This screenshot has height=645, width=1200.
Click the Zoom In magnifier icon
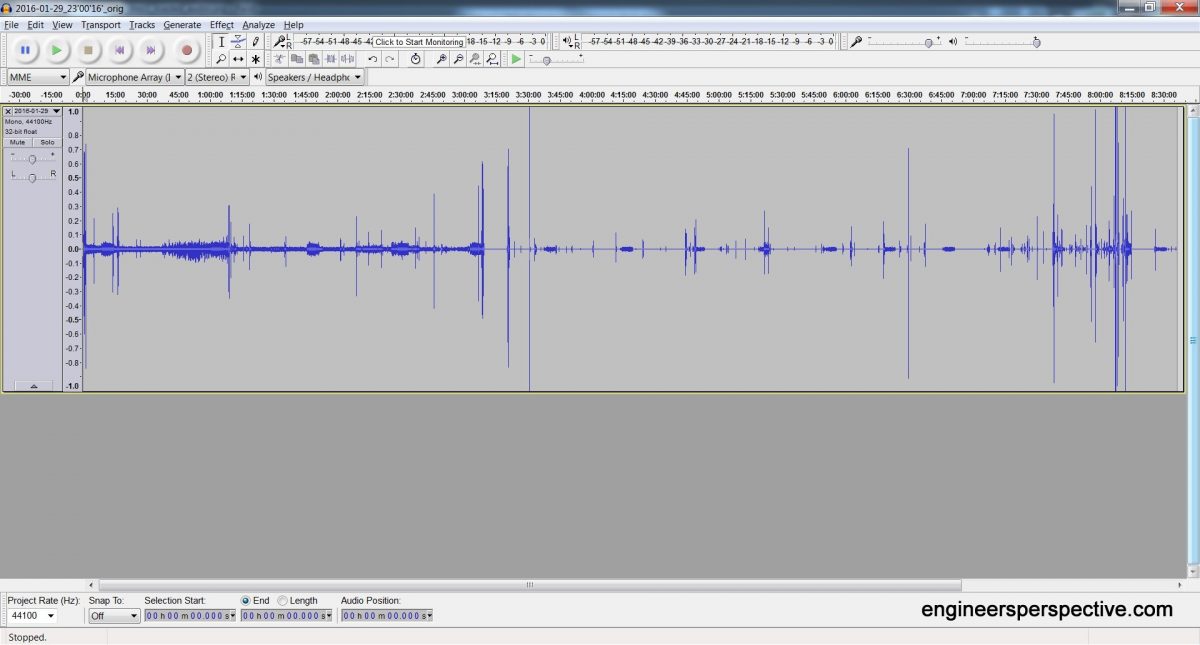[x=441, y=59]
